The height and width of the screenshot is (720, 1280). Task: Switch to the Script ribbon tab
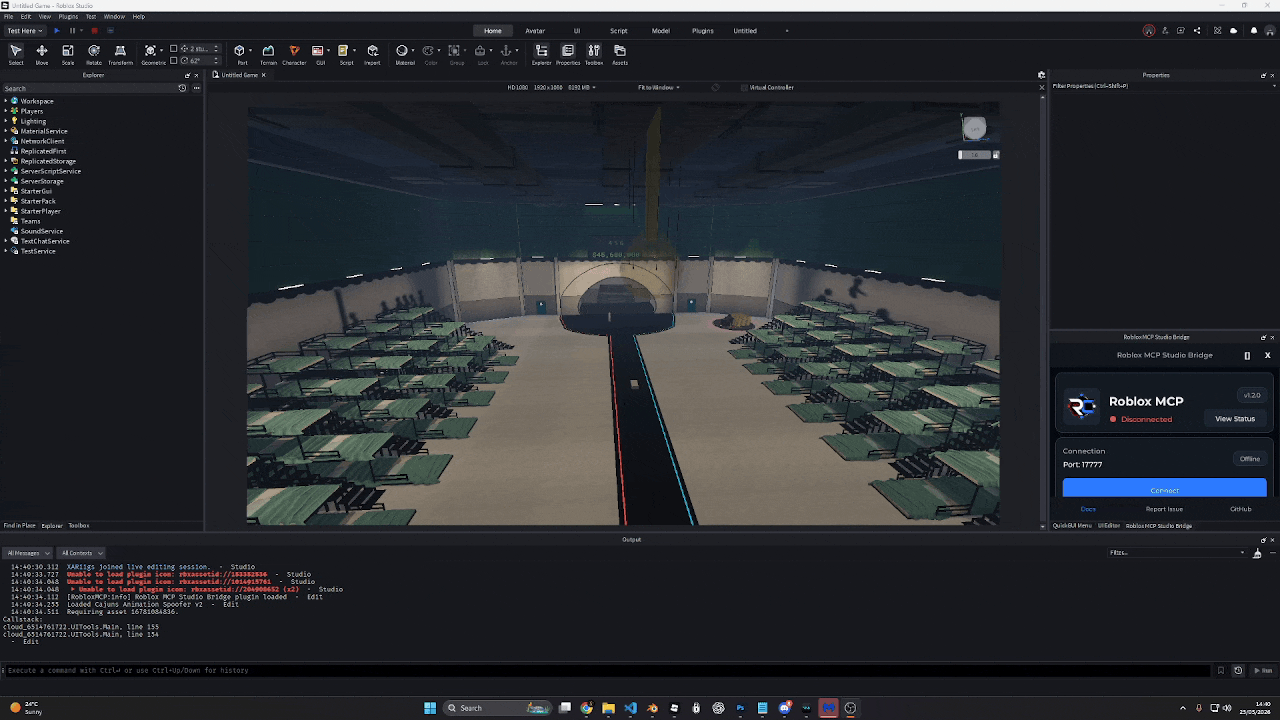click(x=619, y=31)
